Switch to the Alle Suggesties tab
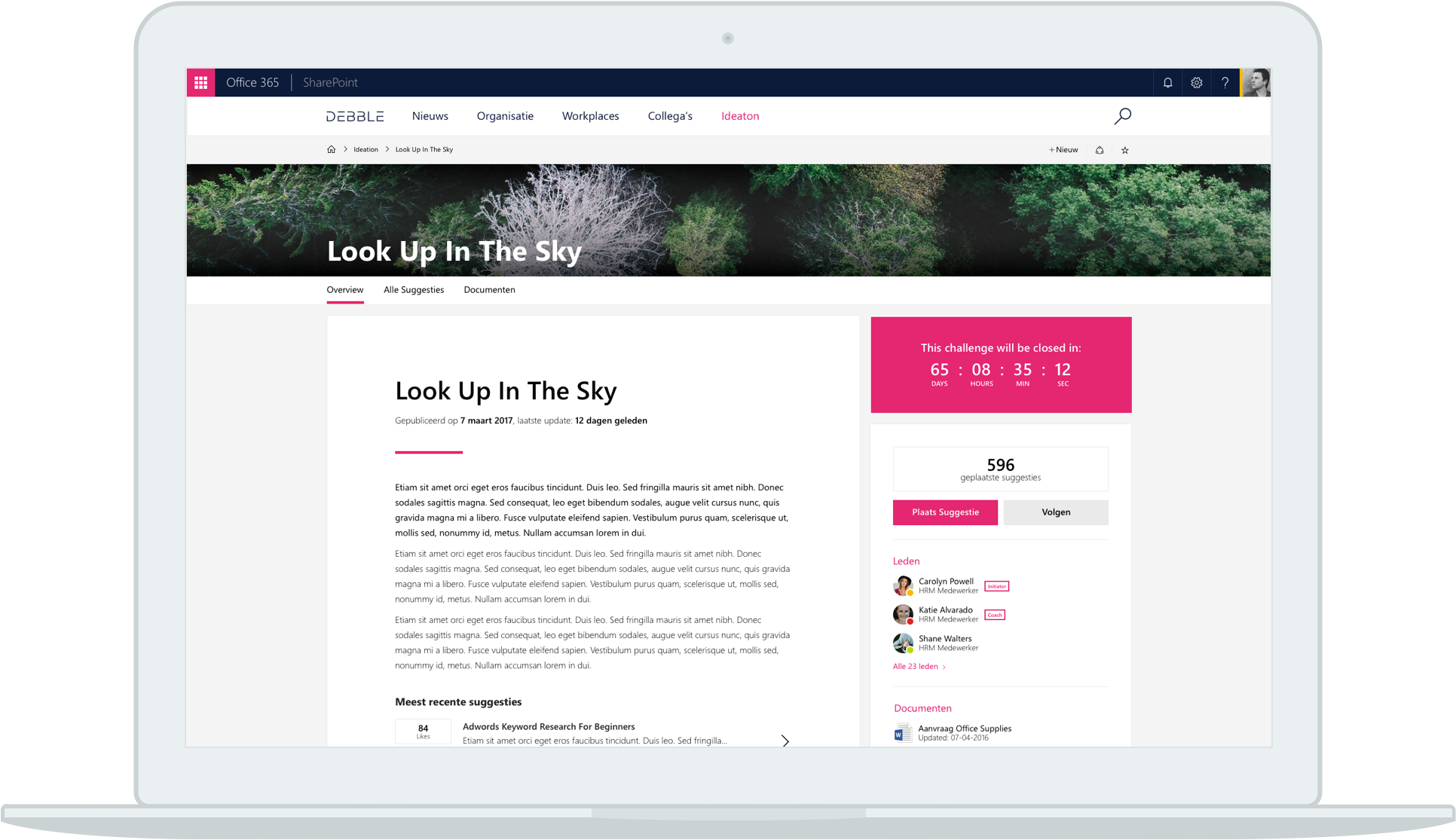Image resolution: width=1456 pixels, height=840 pixels. [413, 290]
